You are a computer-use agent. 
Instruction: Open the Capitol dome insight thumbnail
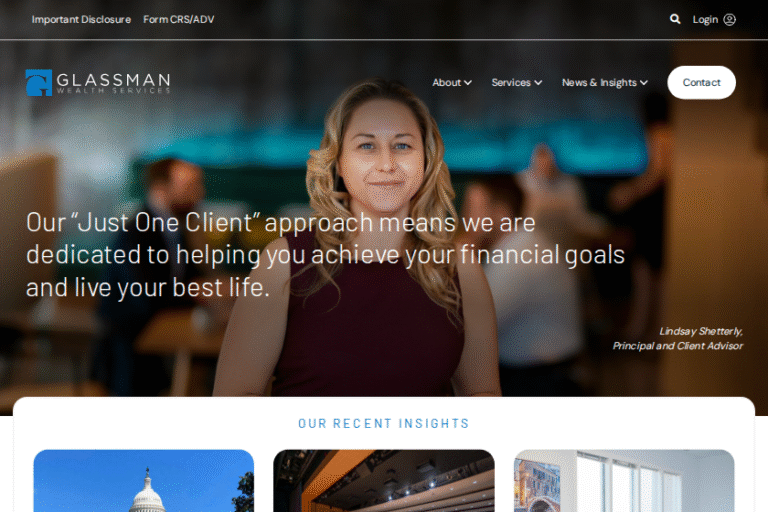(144, 481)
